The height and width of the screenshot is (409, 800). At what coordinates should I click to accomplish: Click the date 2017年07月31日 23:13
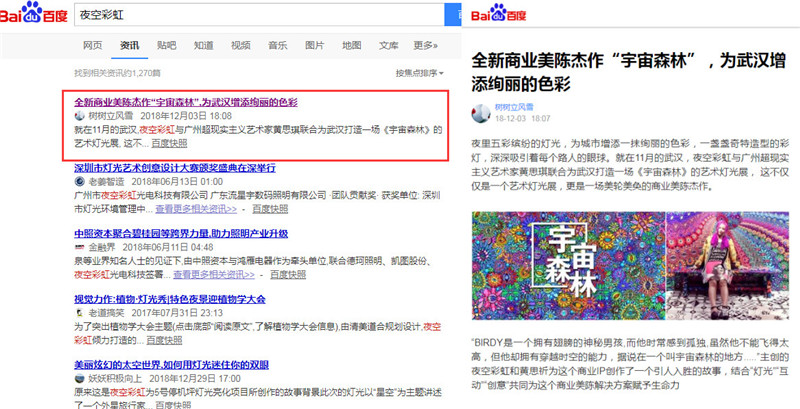point(177,313)
